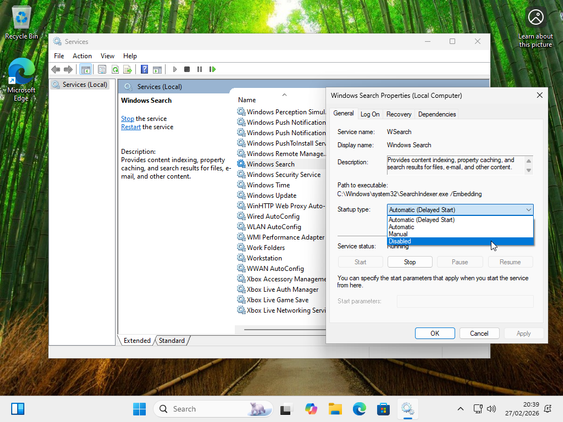The width and height of the screenshot is (563, 422).
Task: Open the Windows Start menu
Action: point(139,409)
